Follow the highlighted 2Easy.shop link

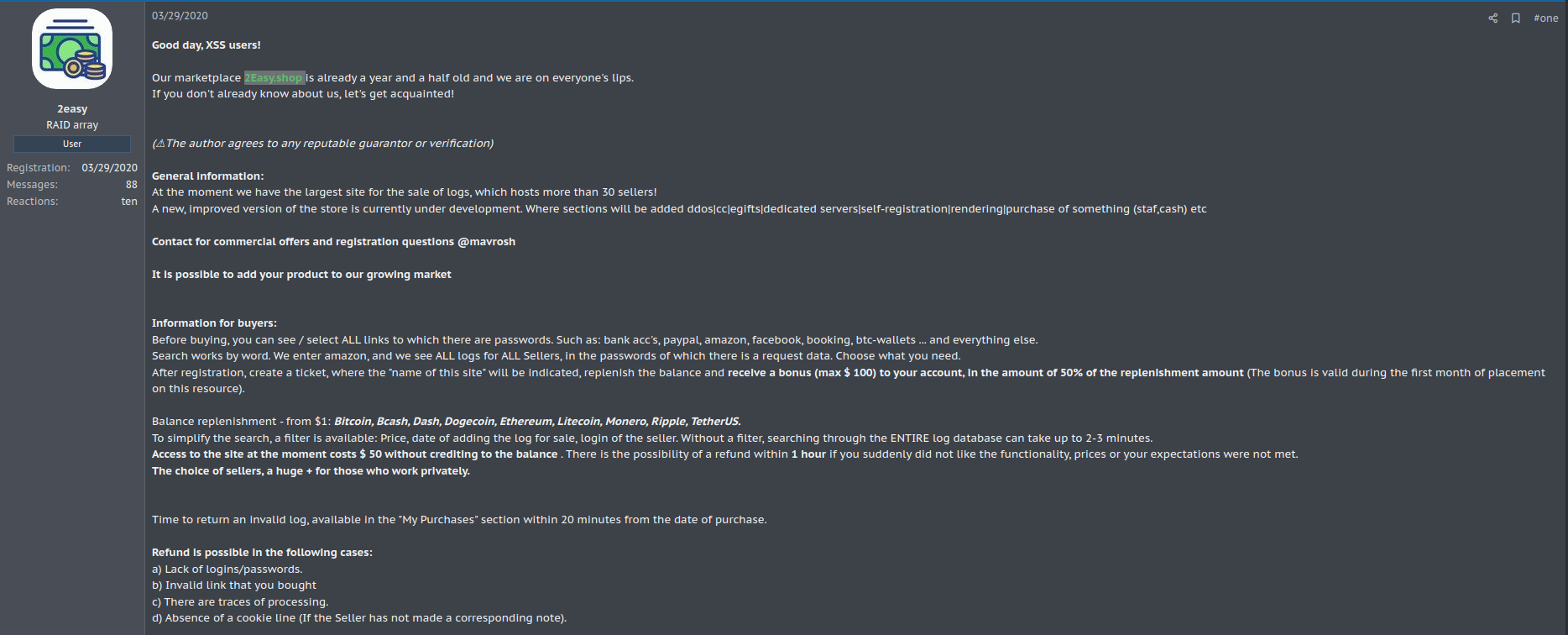click(274, 78)
